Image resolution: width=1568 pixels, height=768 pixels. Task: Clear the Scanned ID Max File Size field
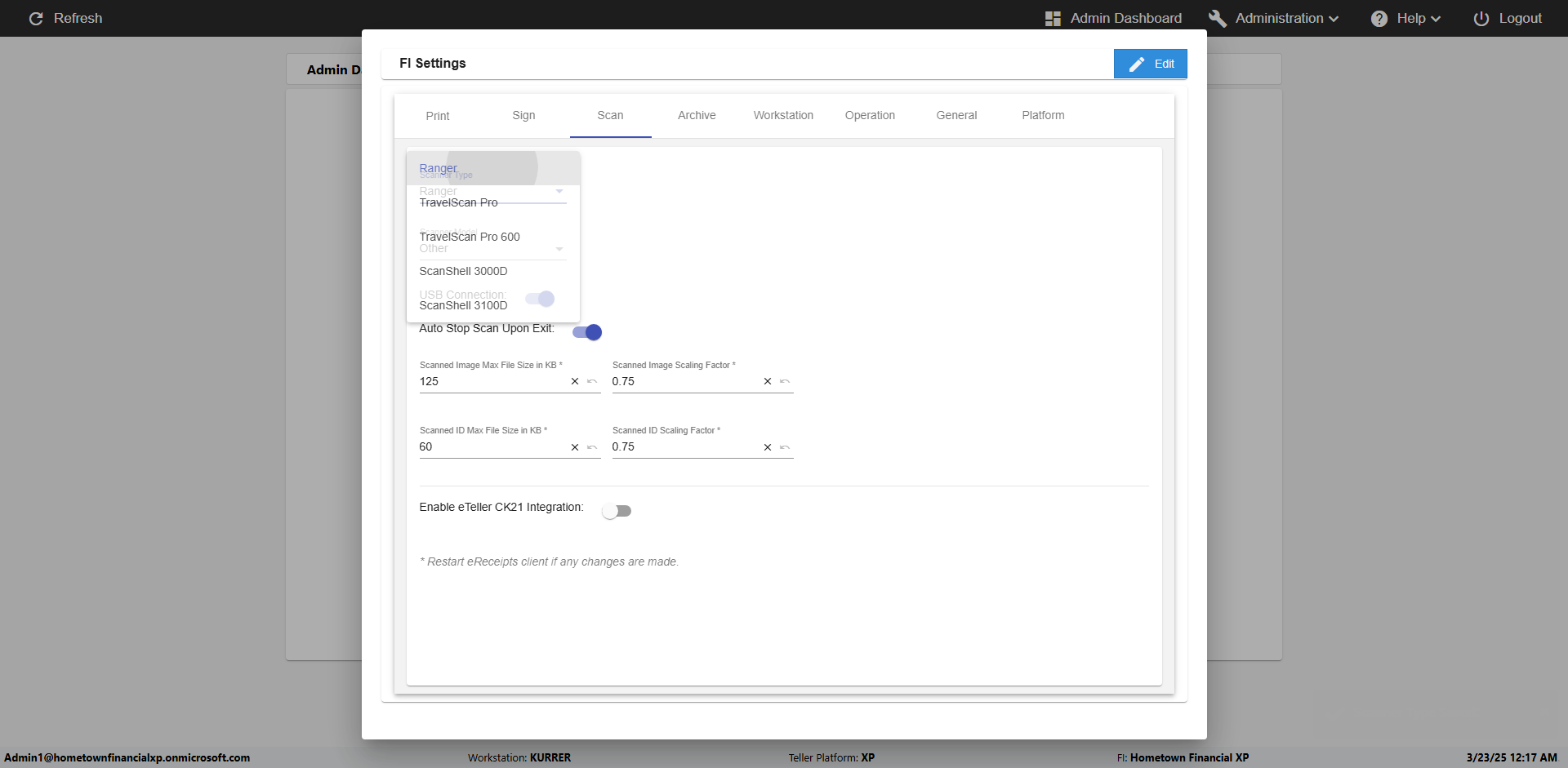coord(575,447)
